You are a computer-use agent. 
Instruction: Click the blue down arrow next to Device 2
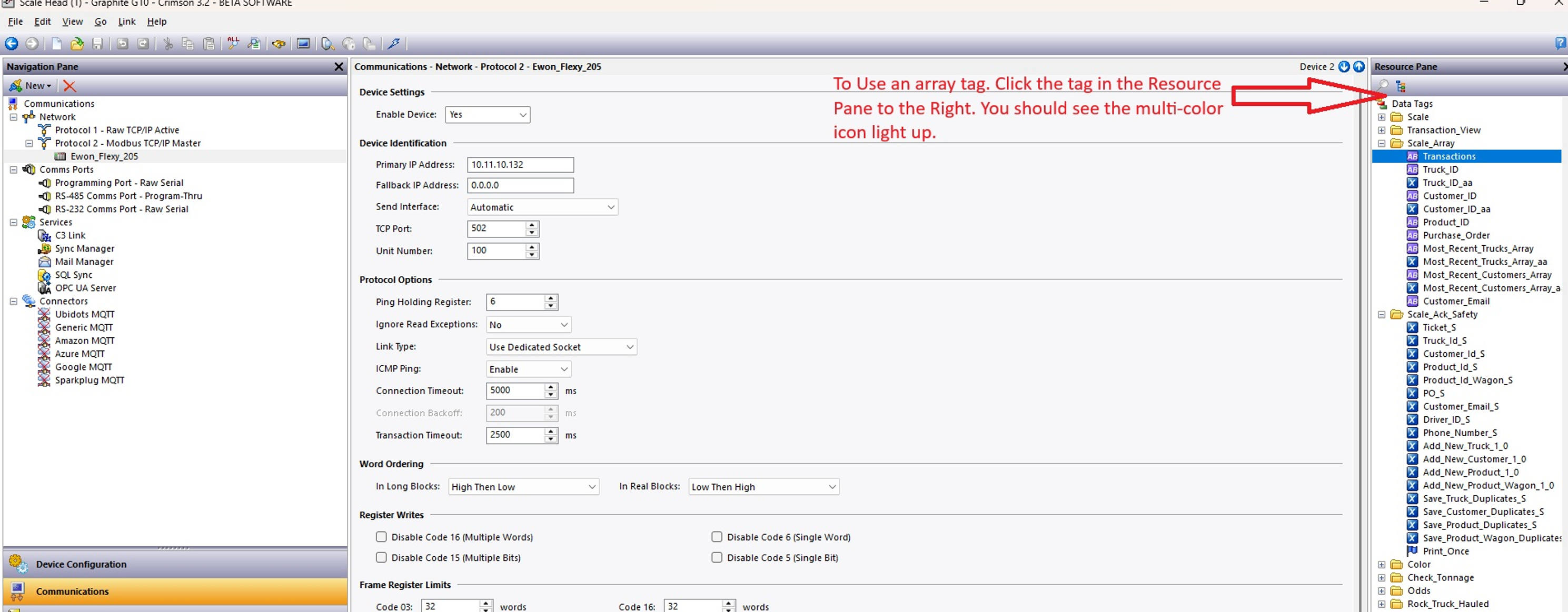click(x=1344, y=66)
